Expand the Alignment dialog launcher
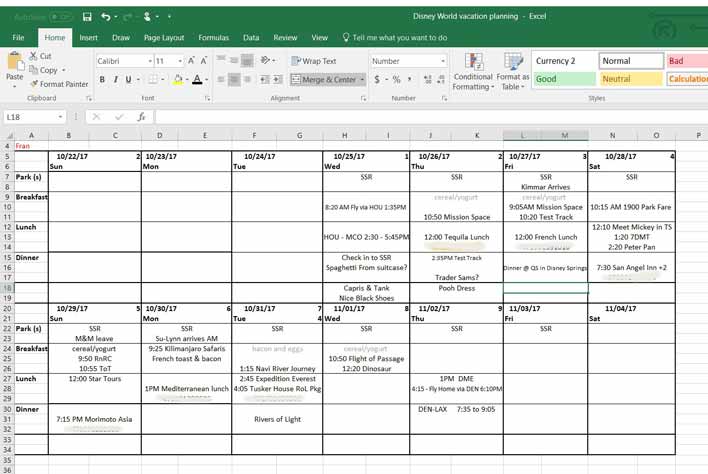Screen dimensions: 708x474 coord(363,98)
